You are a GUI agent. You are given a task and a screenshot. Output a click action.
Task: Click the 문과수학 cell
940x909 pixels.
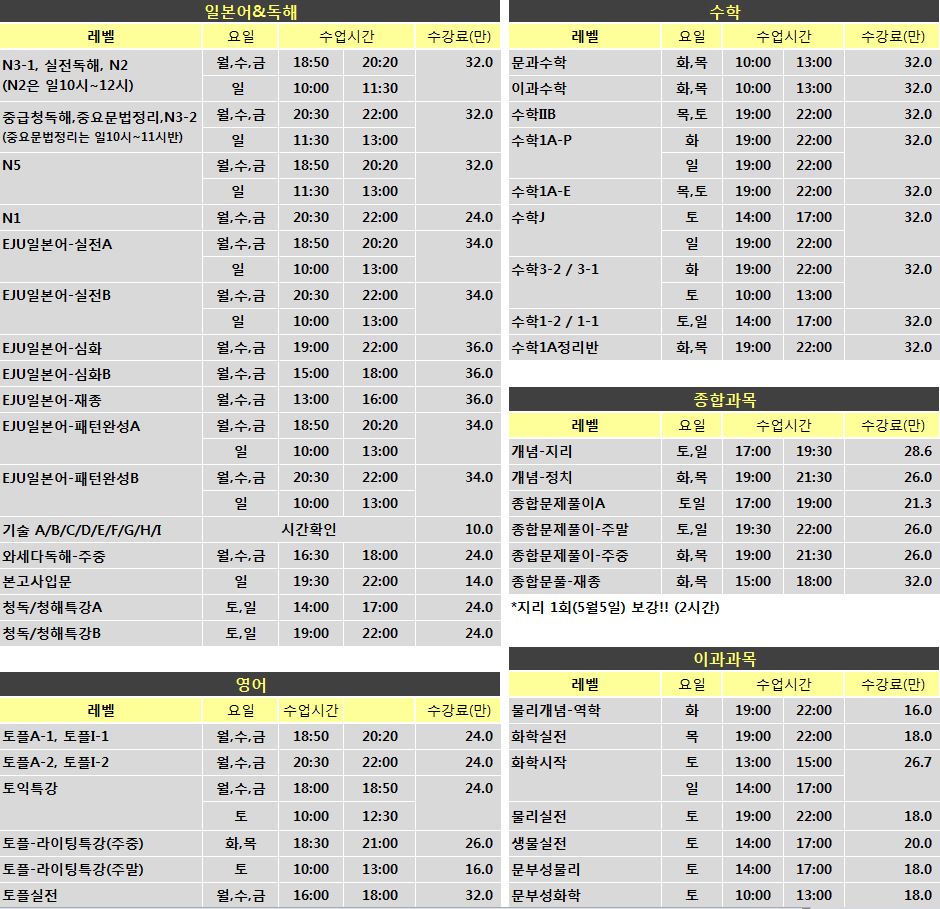pos(585,62)
